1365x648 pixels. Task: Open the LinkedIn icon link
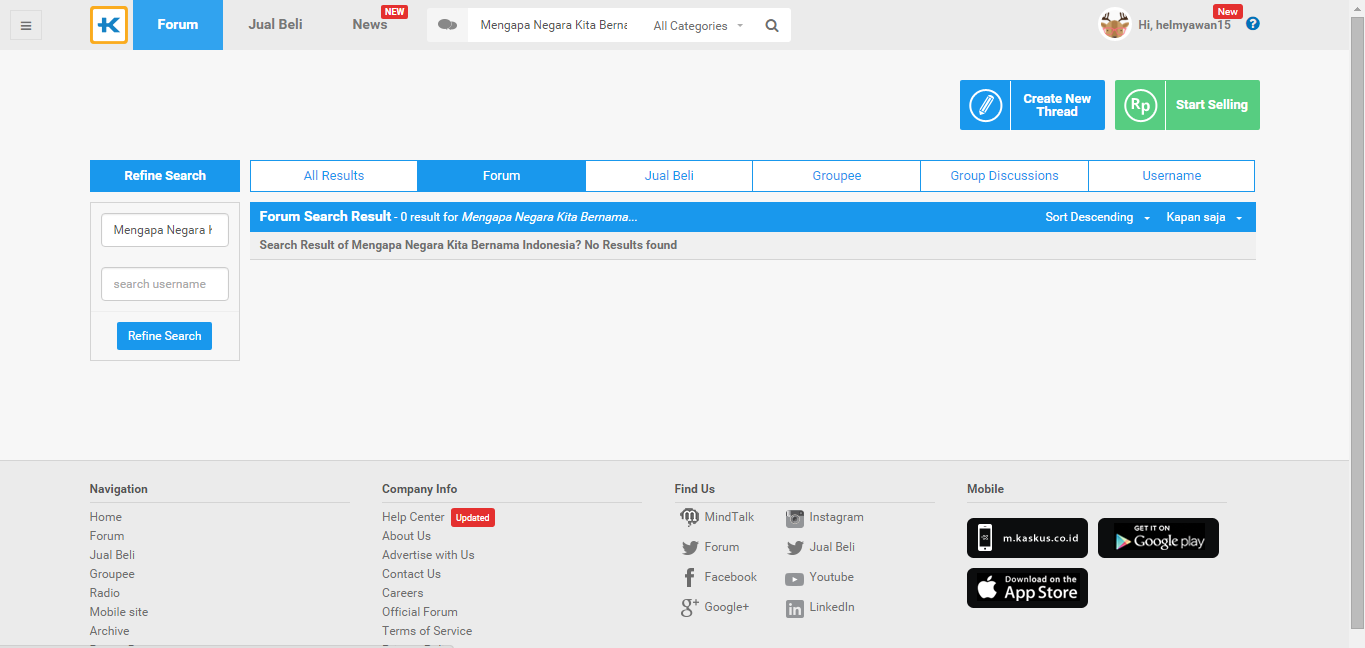tap(794, 608)
